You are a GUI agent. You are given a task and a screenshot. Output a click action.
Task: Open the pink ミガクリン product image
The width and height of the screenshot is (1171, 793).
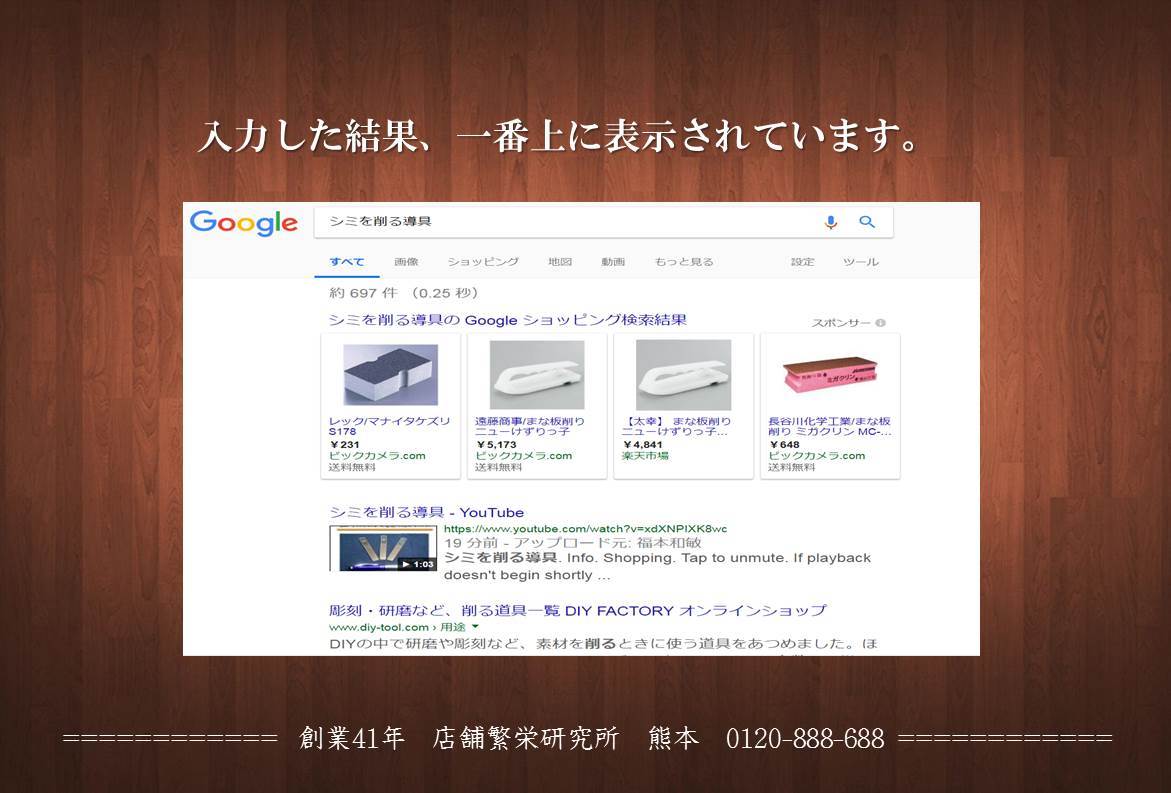point(830,375)
